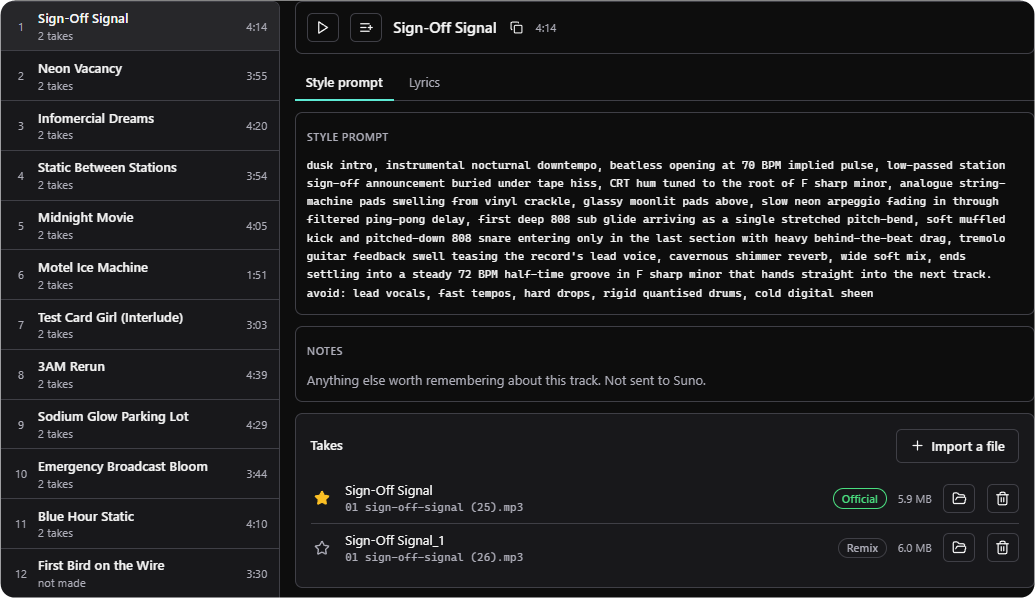Click the Sign-Off Signal header title

click(x=444, y=28)
